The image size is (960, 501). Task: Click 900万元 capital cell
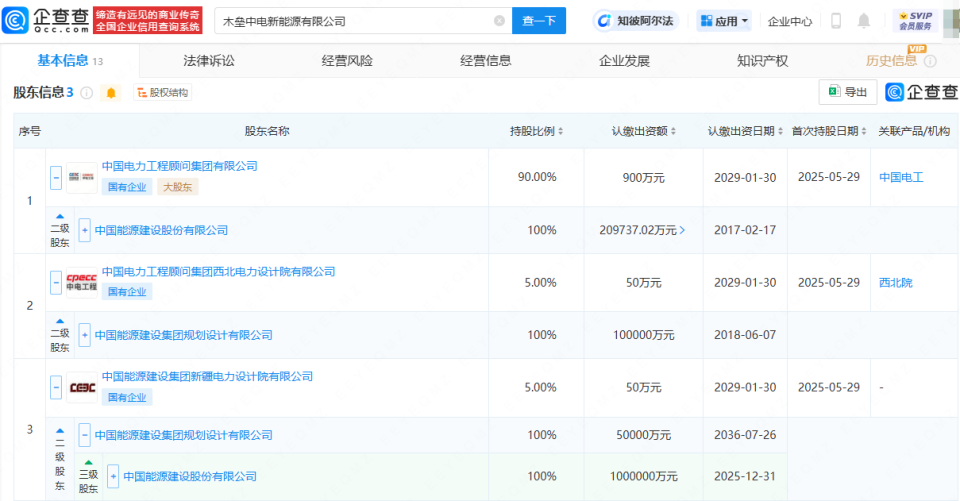[643, 178]
